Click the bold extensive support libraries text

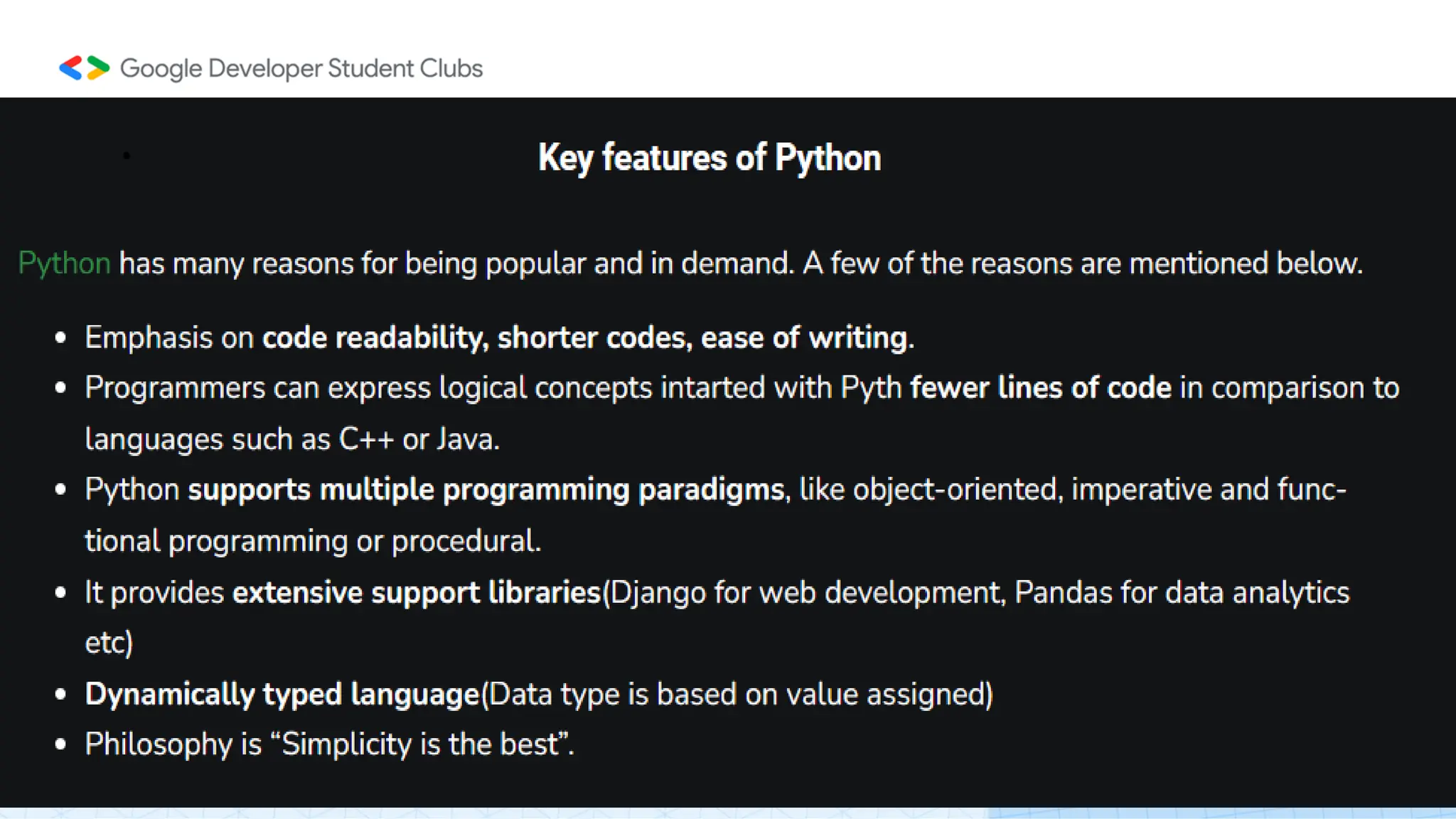tap(417, 592)
